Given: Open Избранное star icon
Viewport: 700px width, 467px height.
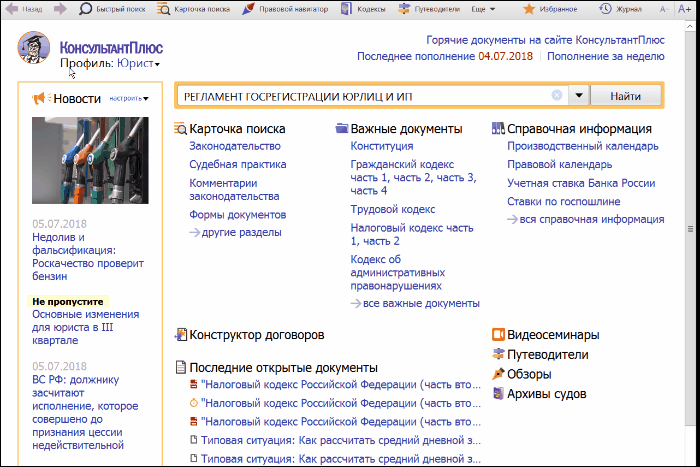Looking at the screenshot, I should click(529, 9).
